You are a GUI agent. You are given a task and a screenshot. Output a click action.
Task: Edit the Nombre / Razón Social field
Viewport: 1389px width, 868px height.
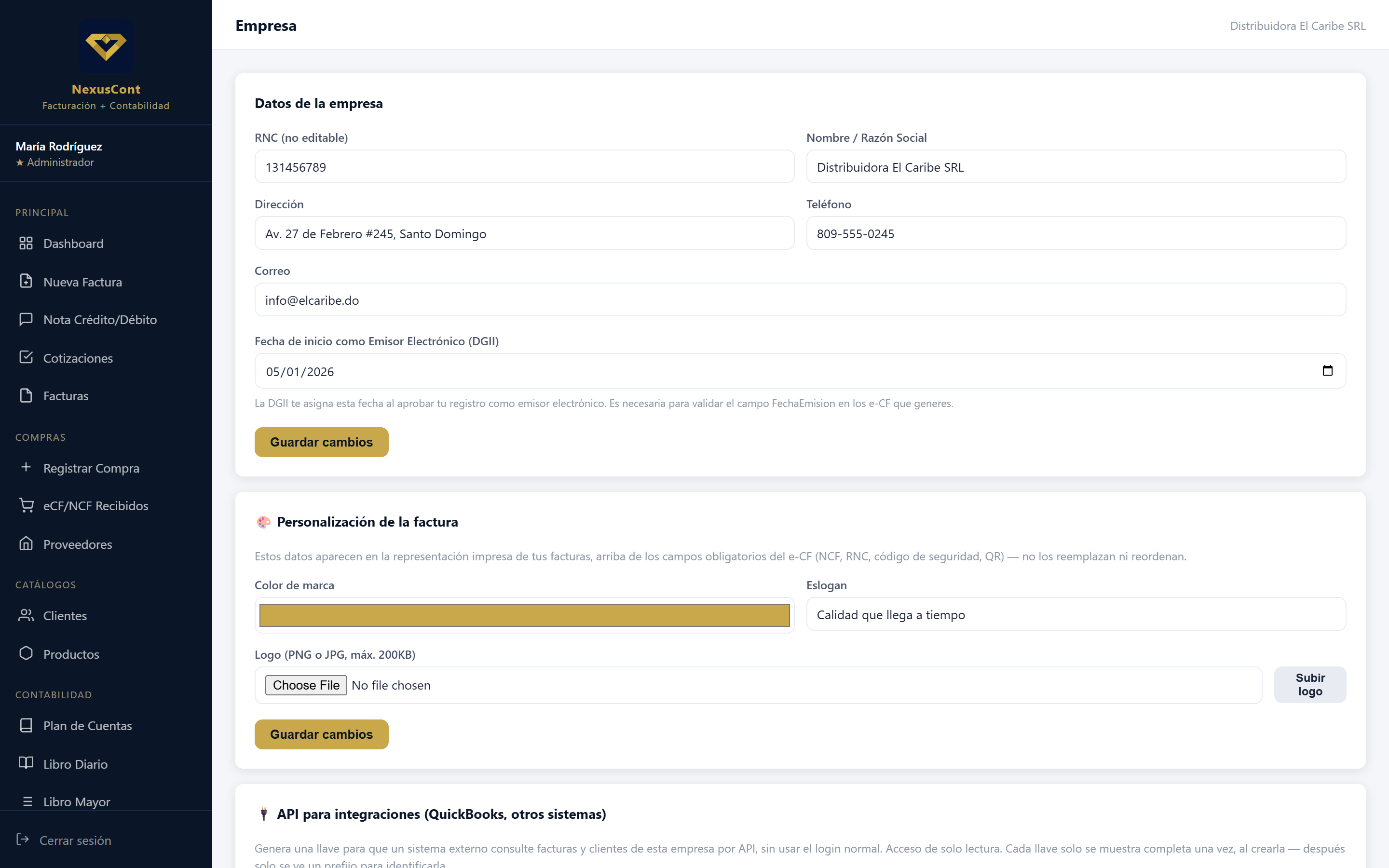1076,166
